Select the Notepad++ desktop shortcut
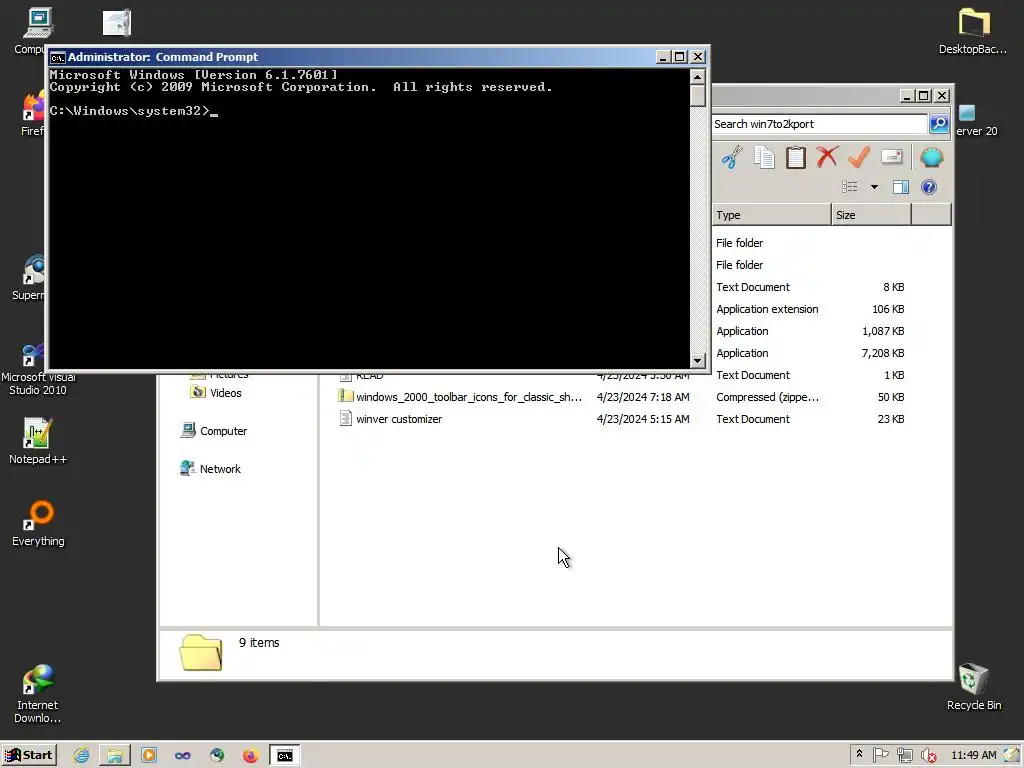The height and width of the screenshot is (768, 1024). point(38,441)
